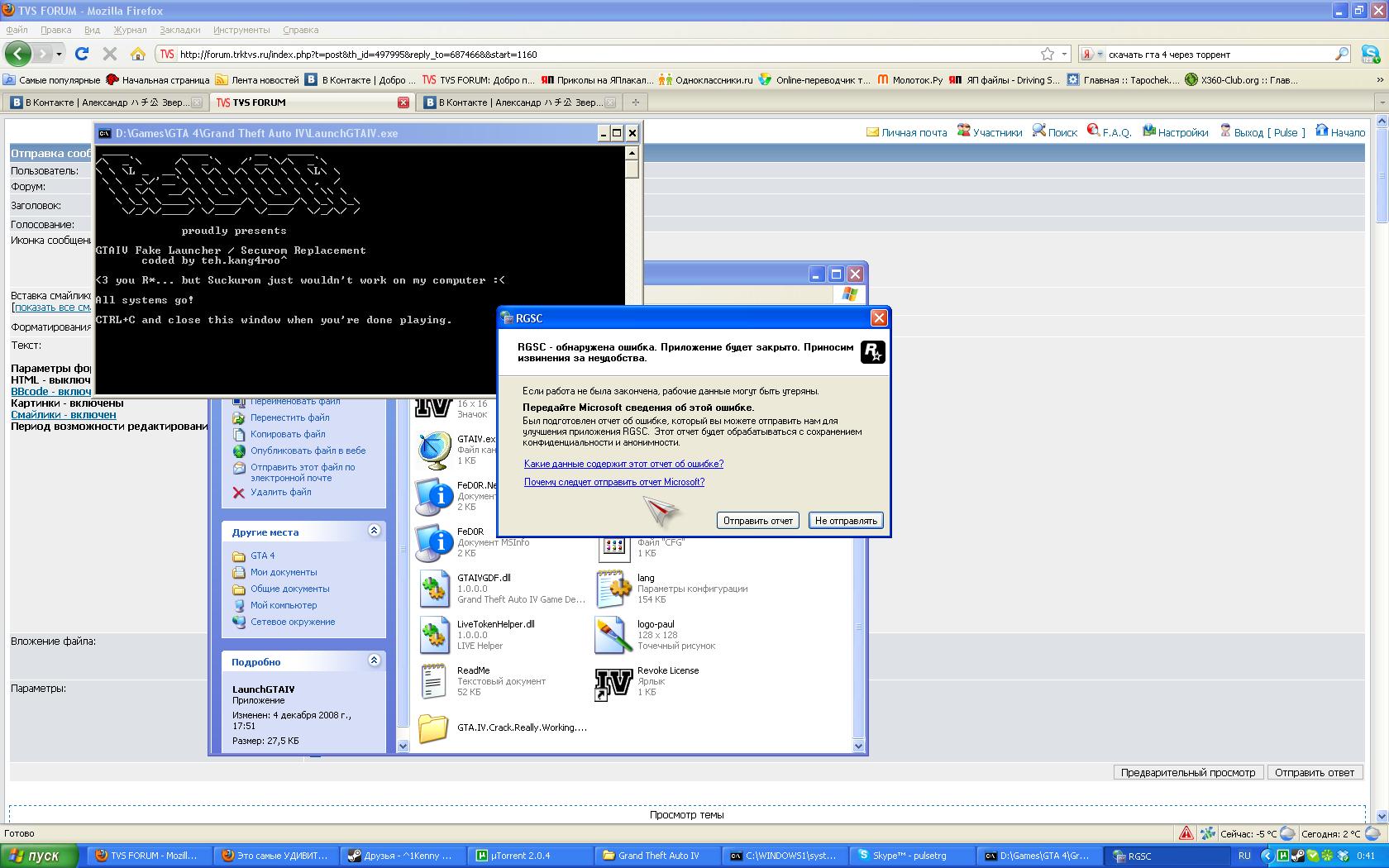Click the Revoke License shortcut icon

[x=613, y=681]
